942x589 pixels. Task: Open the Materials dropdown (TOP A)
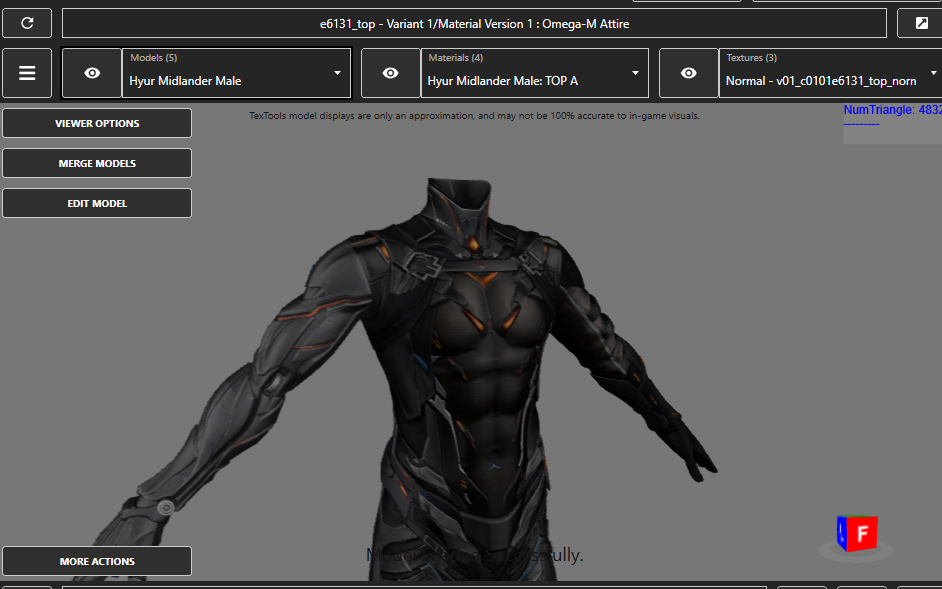535,73
